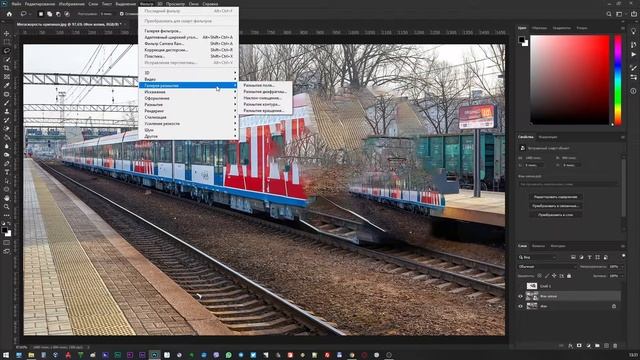Choose Размытие поля in the submenu

click(x=259, y=85)
